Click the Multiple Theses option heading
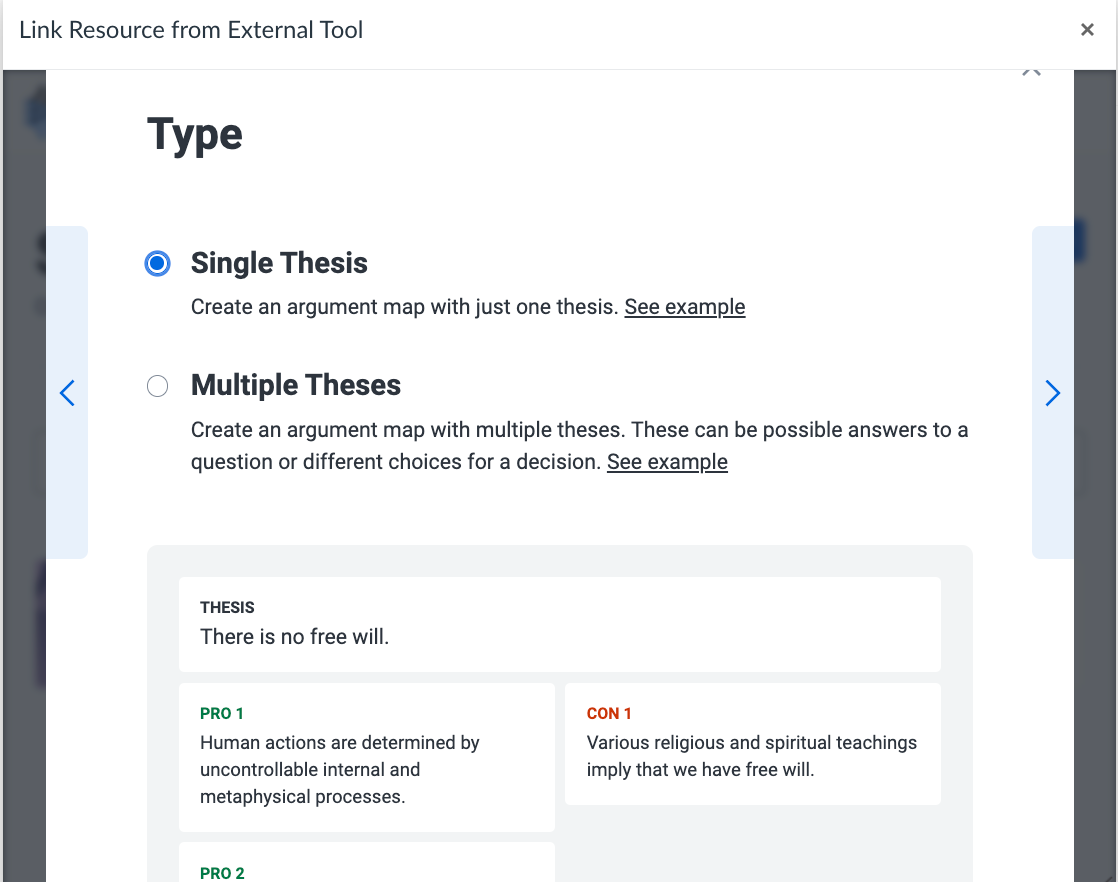The width and height of the screenshot is (1118, 882). coord(296,385)
